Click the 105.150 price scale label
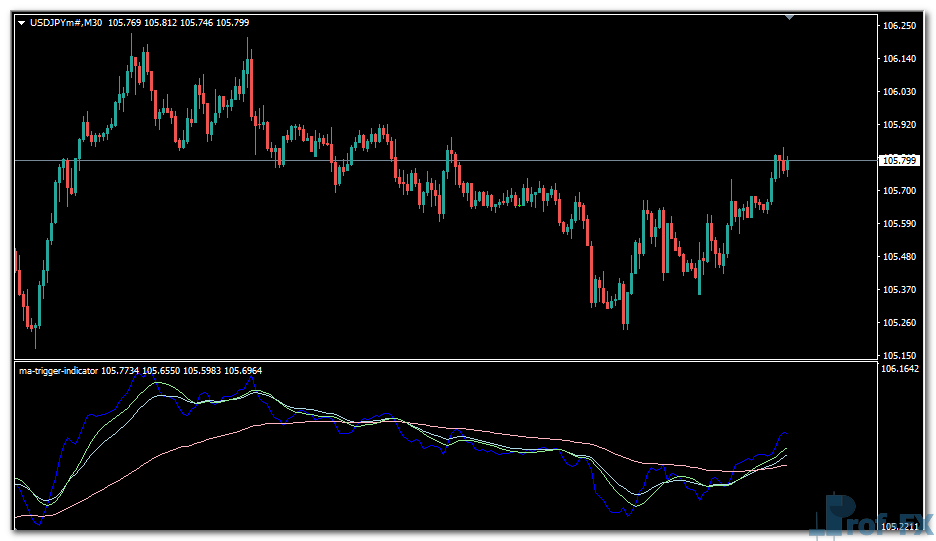The width and height of the screenshot is (936, 541). pos(899,355)
